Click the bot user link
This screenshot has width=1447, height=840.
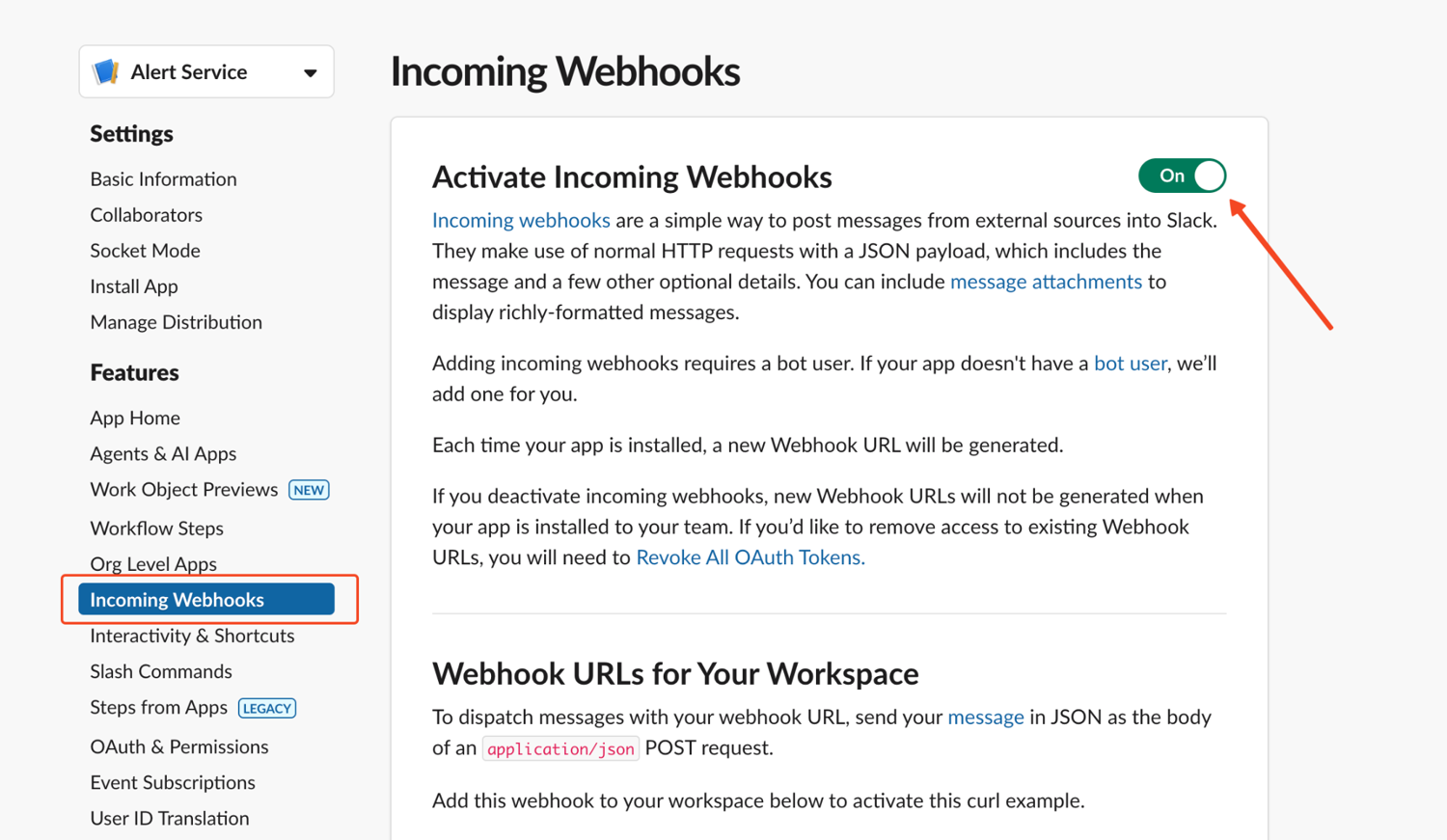[x=1130, y=364]
